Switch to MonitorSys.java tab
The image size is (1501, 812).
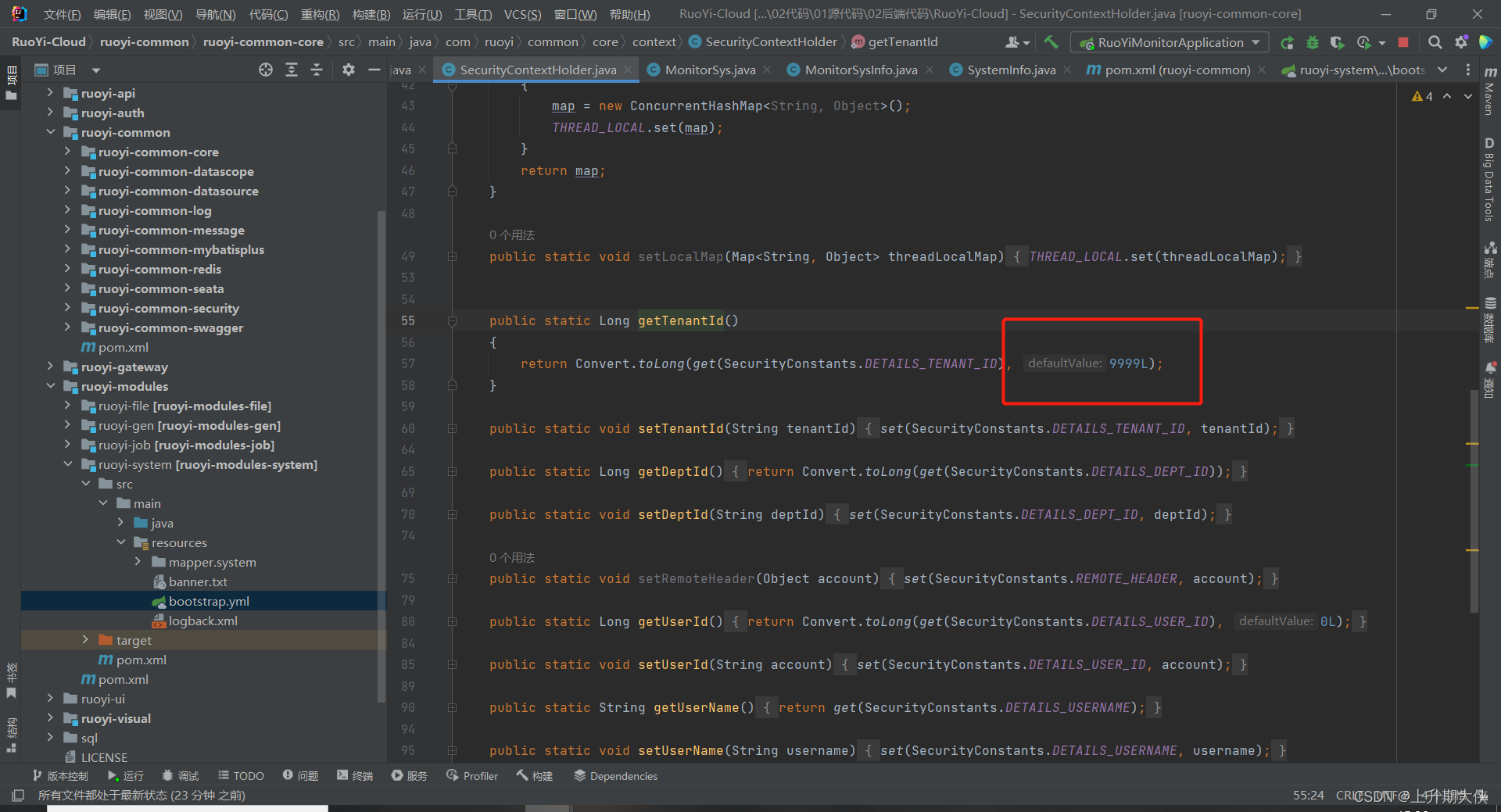710,70
